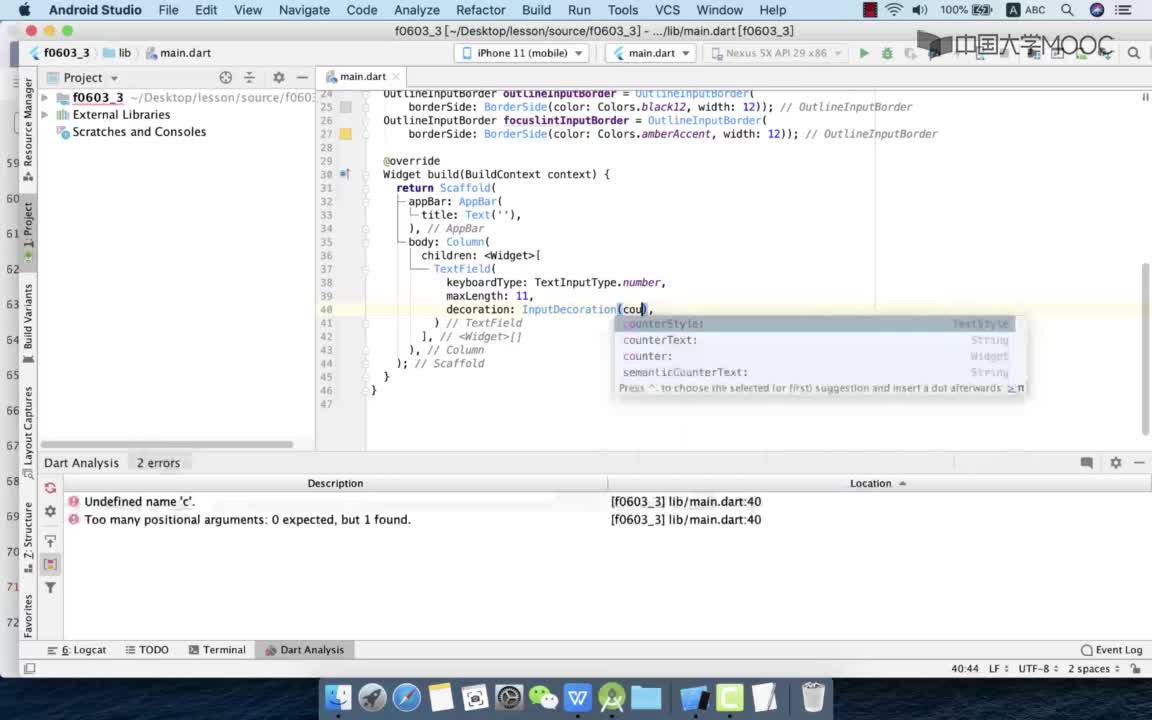The height and width of the screenshot is (720, 1152).
Task: Open the Resource Manager side tab
Action: coord(28,129)
